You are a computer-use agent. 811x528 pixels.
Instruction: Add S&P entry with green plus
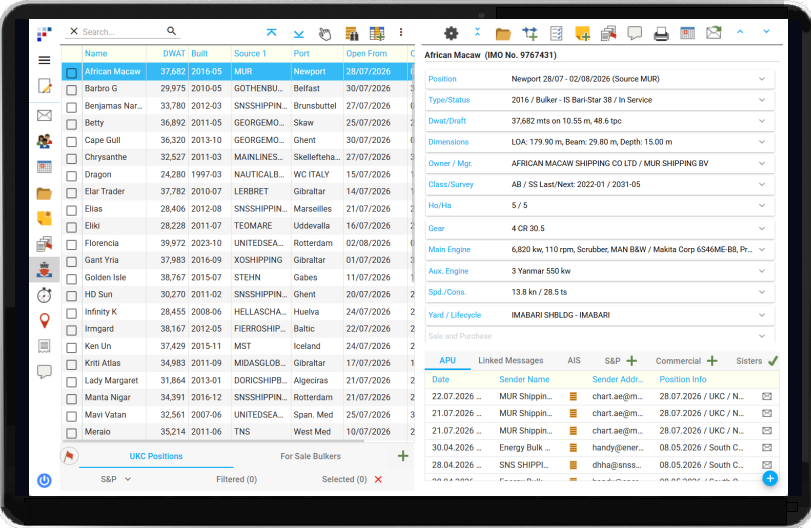tap(632, 360)
